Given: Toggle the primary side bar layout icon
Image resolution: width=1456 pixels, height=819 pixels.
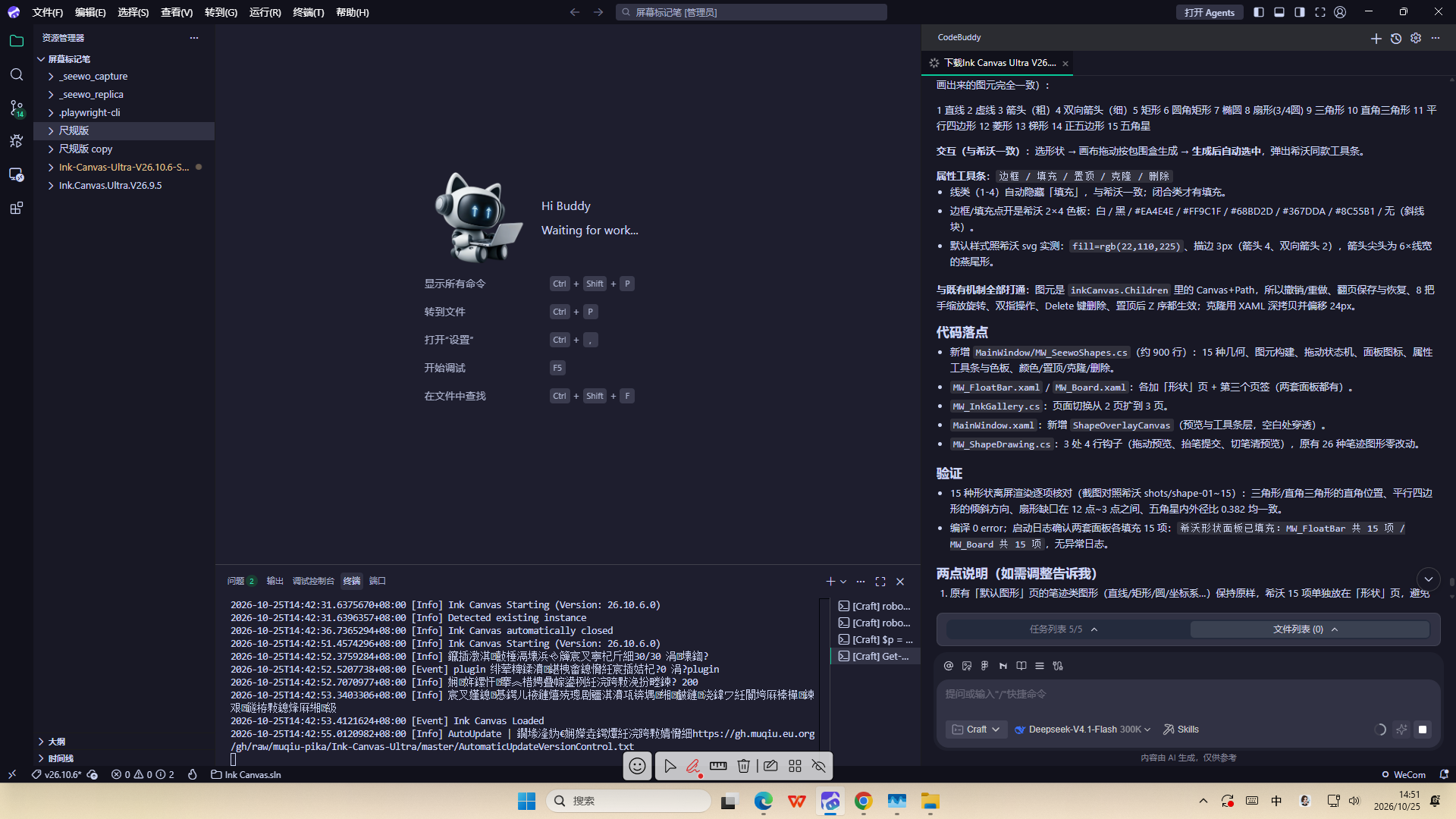Looking at the screenshot, I should tap(1259, 12).
